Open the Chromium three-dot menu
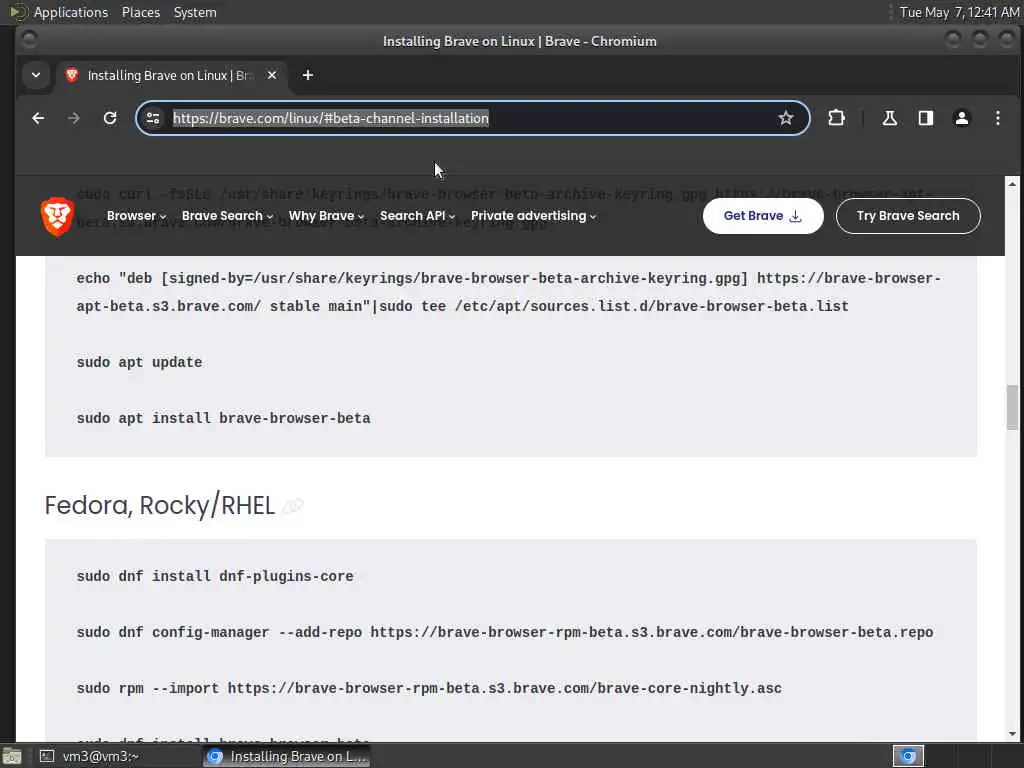The image size is (1024, 768). 997,118
